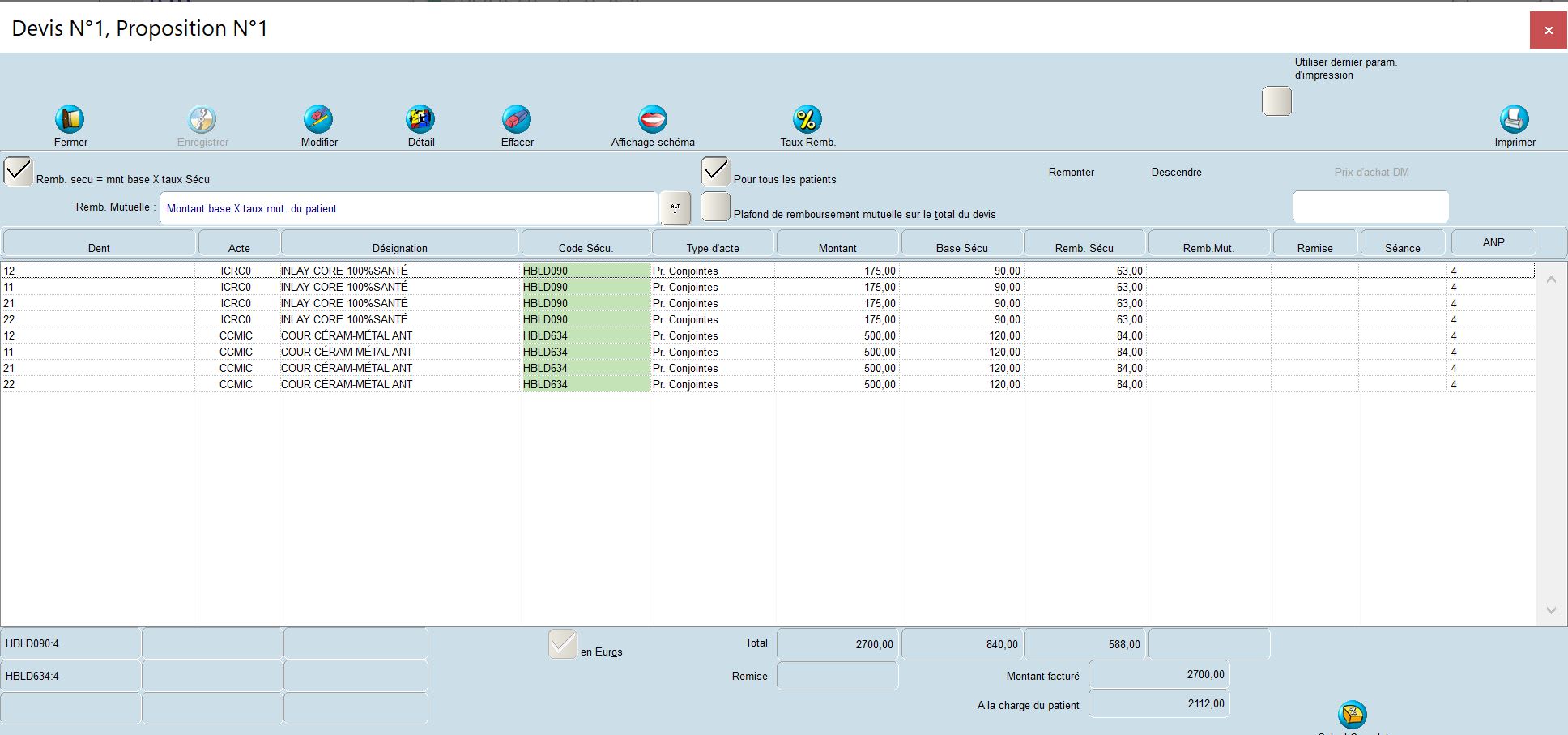This screenshot has height=735, width=1568.
Task: Click the Imprimer printer icon
Action: pyautogui.click(x=1514, y=120)
